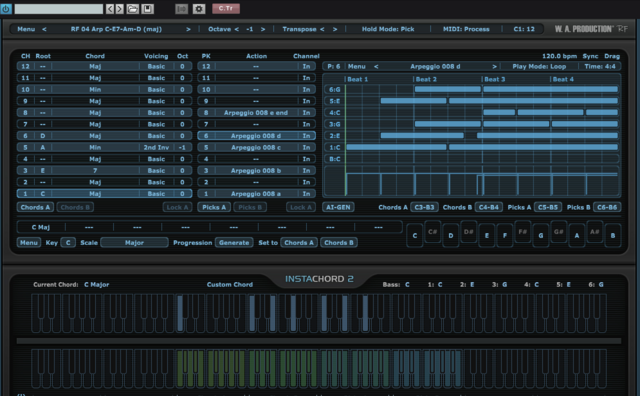Viewport: 640px width, 396px height.
Task: Generate a chord progression
Action: click(234, 242)
